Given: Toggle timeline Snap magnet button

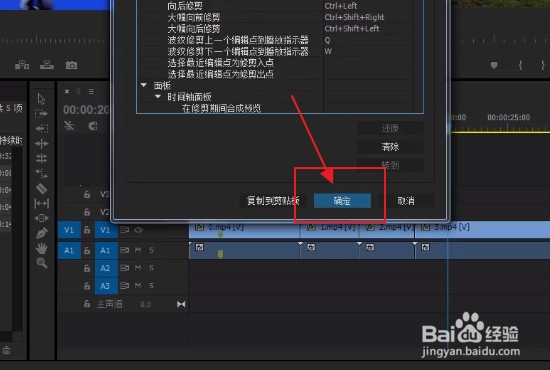Looking at the screenshot, I should [93, 126].
